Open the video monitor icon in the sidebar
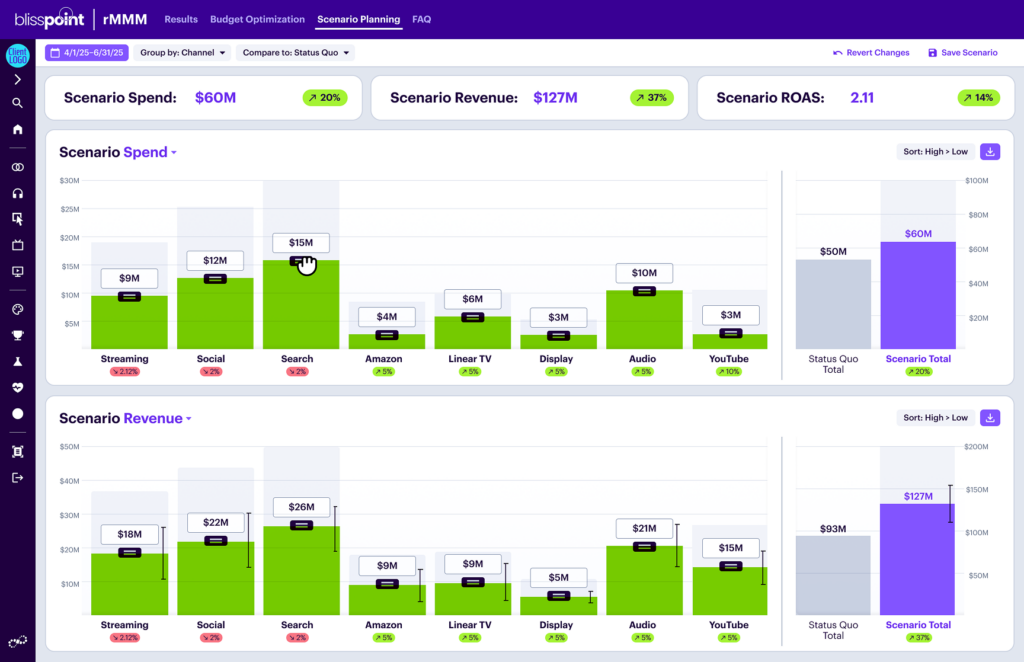This screenshot has height=662, width=1024. pos(18,272)
